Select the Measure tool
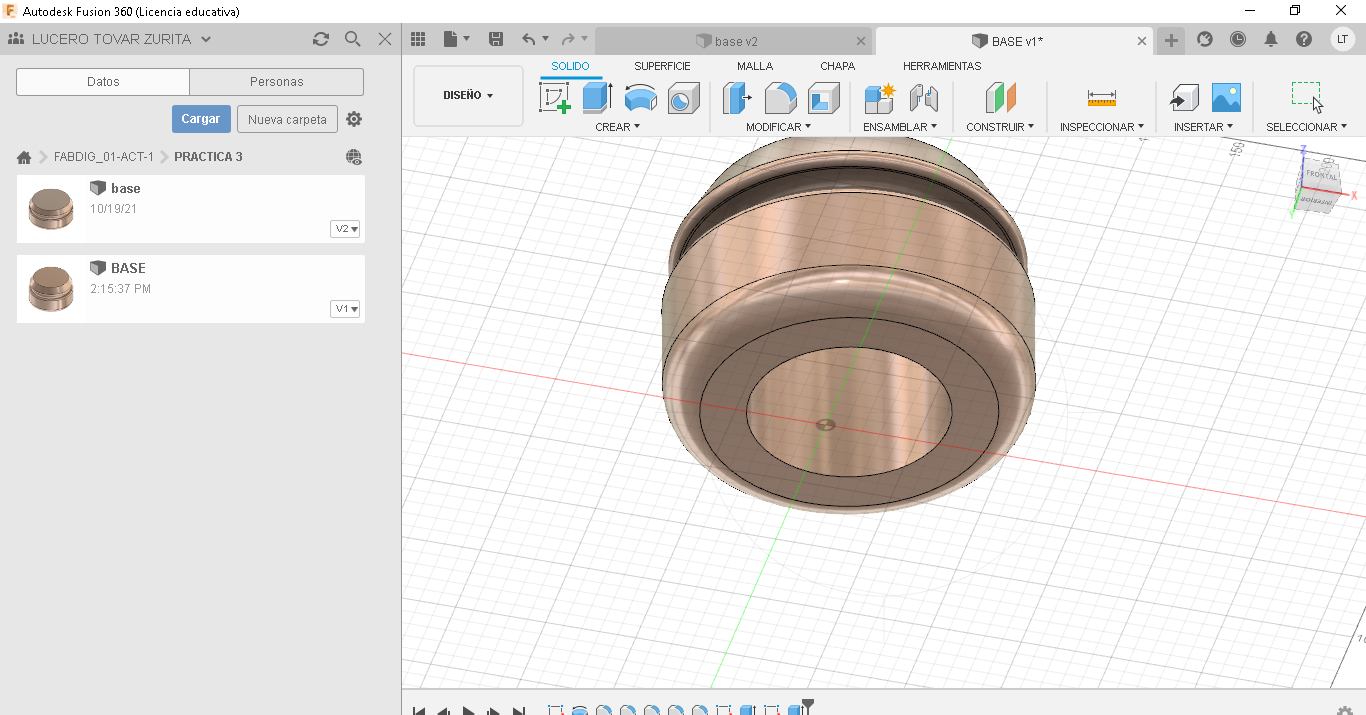 tap(1101, 98)
